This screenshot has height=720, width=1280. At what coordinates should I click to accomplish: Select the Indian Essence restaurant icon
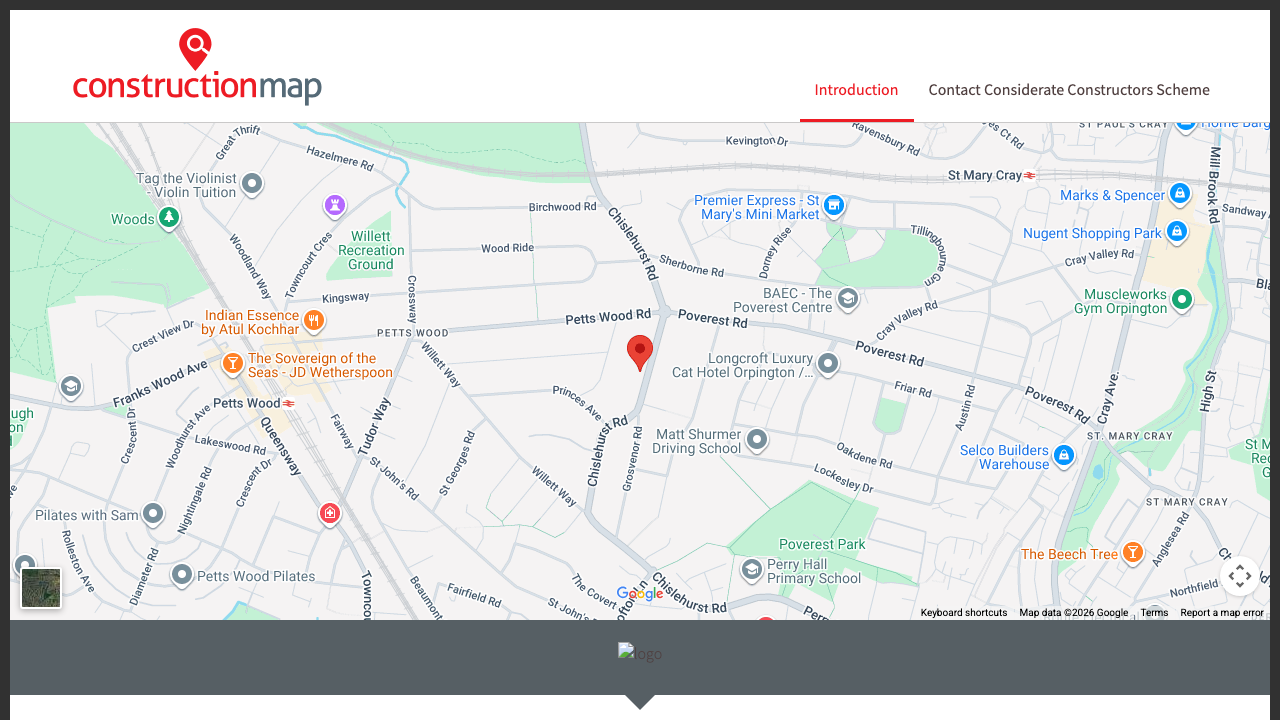[x=313, y=320]
